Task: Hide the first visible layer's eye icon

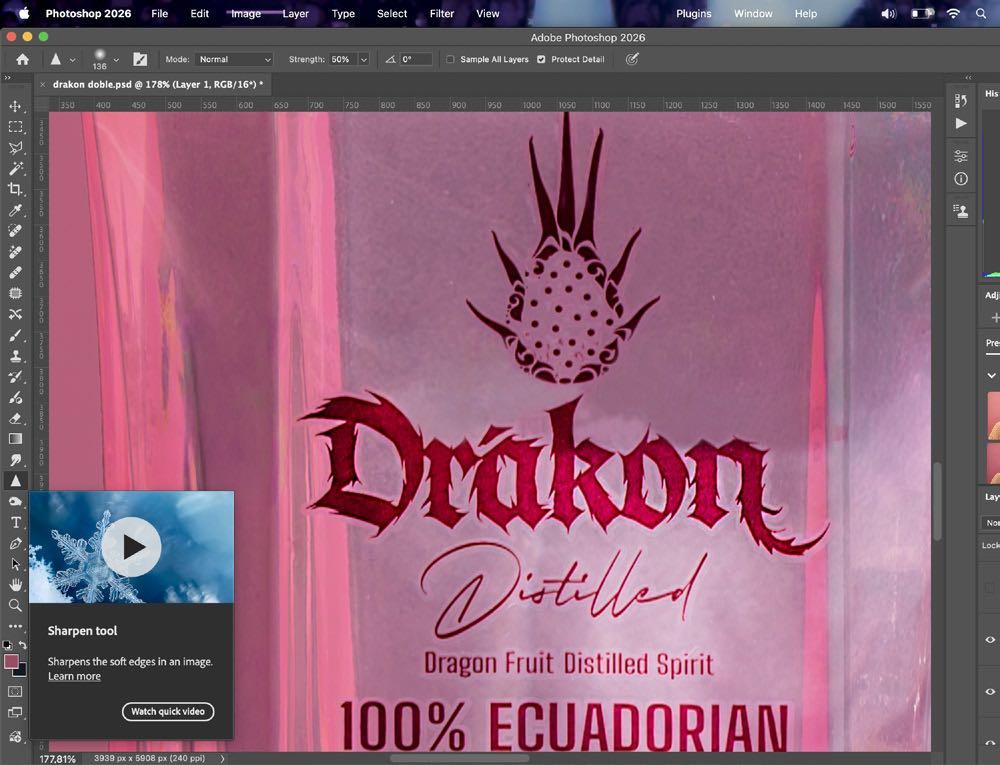Action: 990,639
